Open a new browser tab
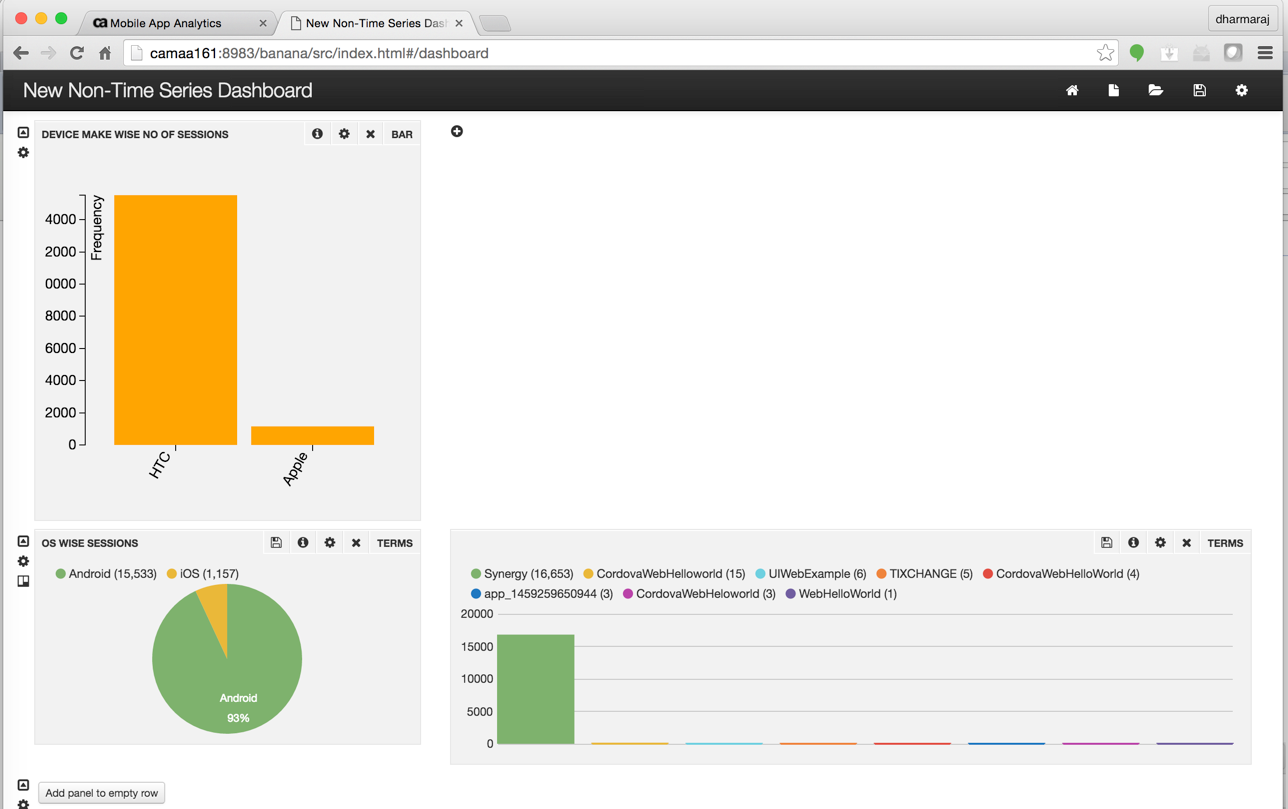The height and width of the screenshot is (809, 1288). click(495, 23)
